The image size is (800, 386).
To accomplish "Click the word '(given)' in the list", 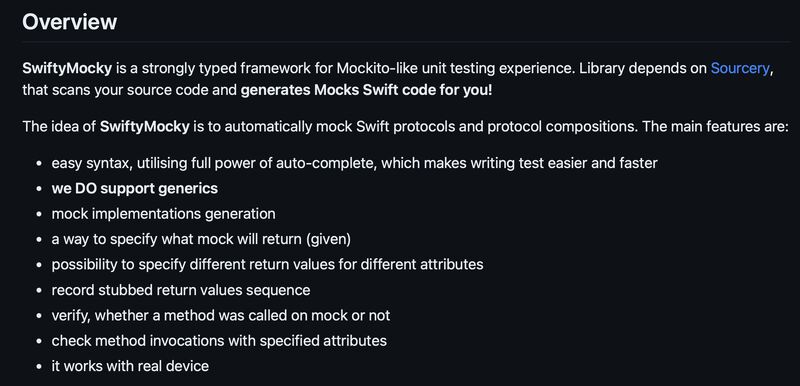I will coord(328,239).
